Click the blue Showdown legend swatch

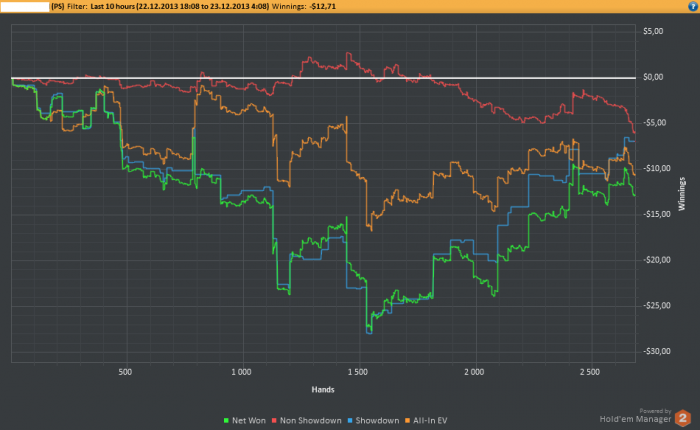point(350,421)
